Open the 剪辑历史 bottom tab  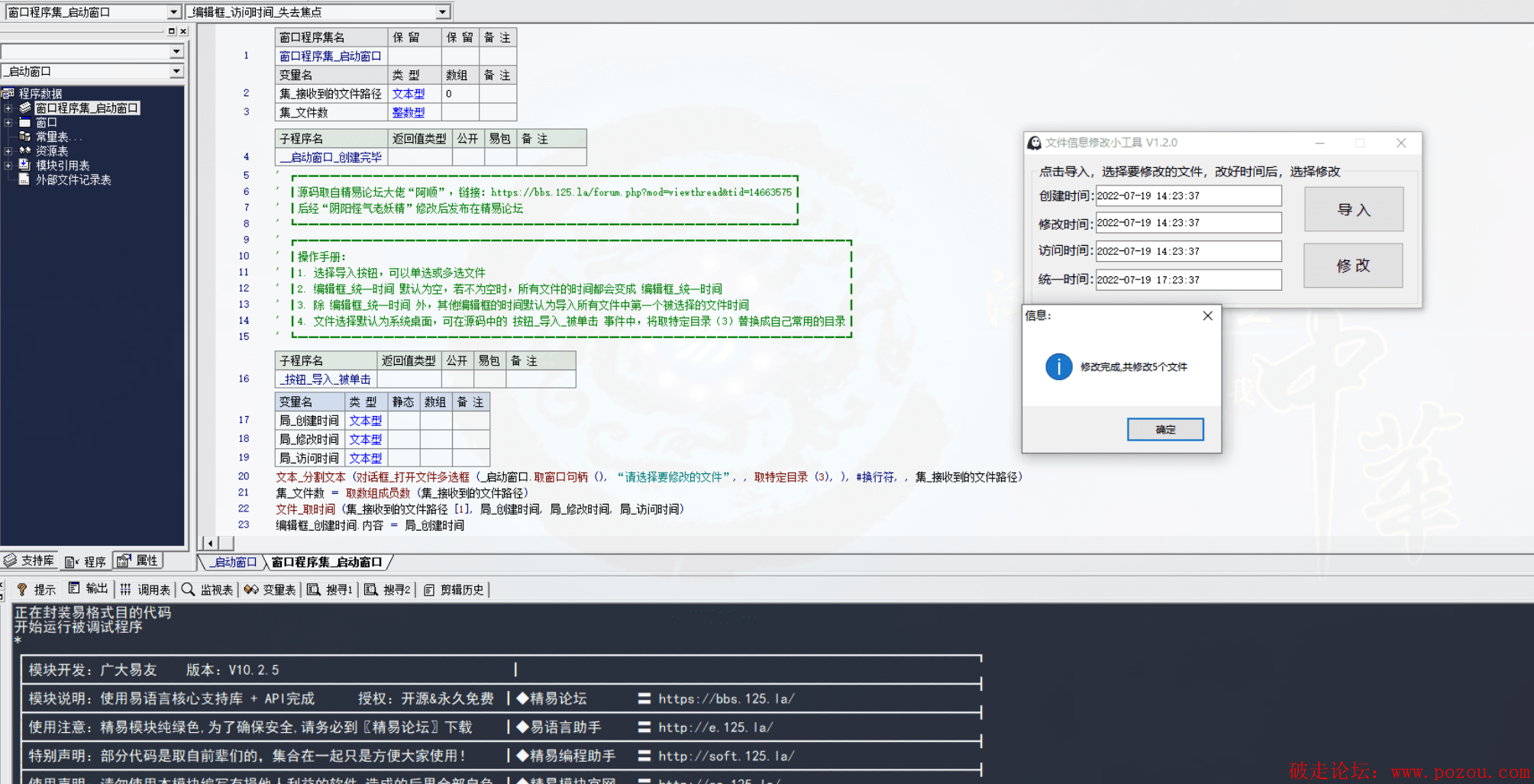454,589
